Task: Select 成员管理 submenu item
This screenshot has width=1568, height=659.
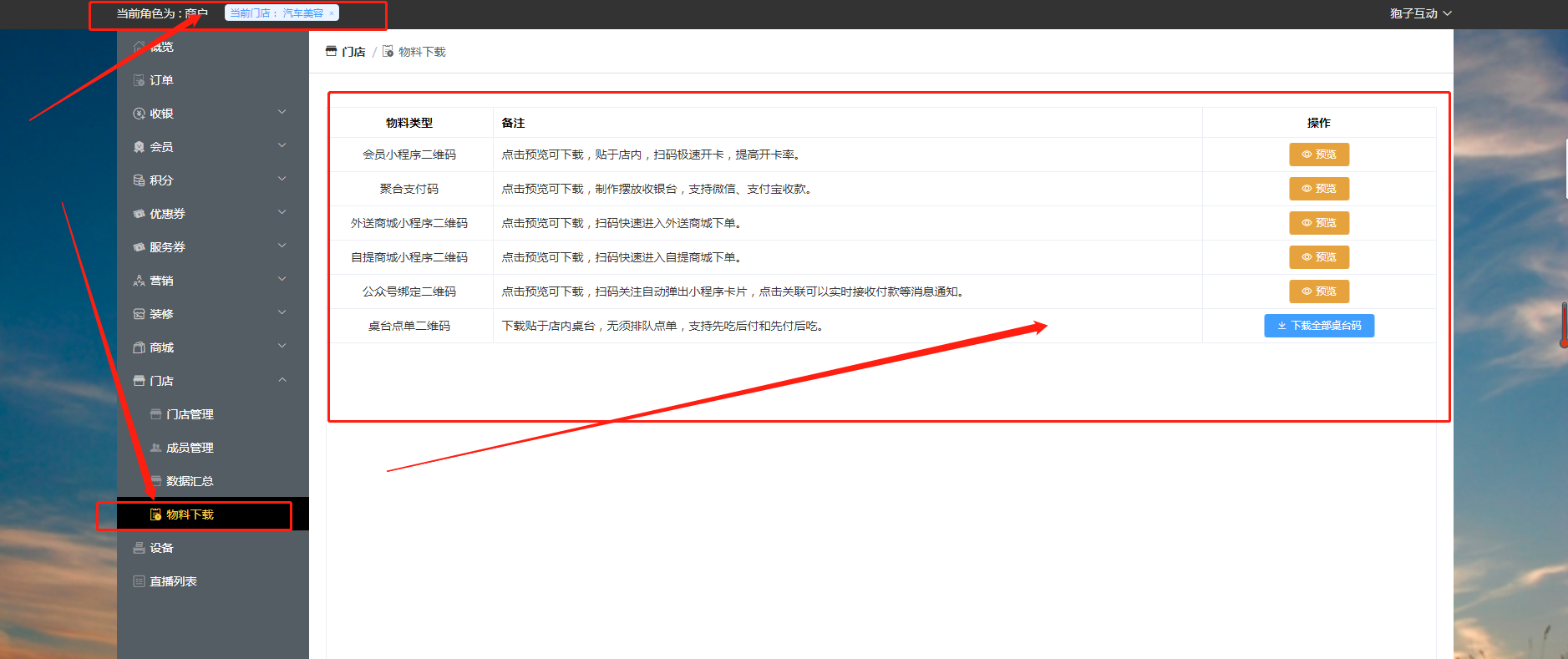Action: coord(213,448)
